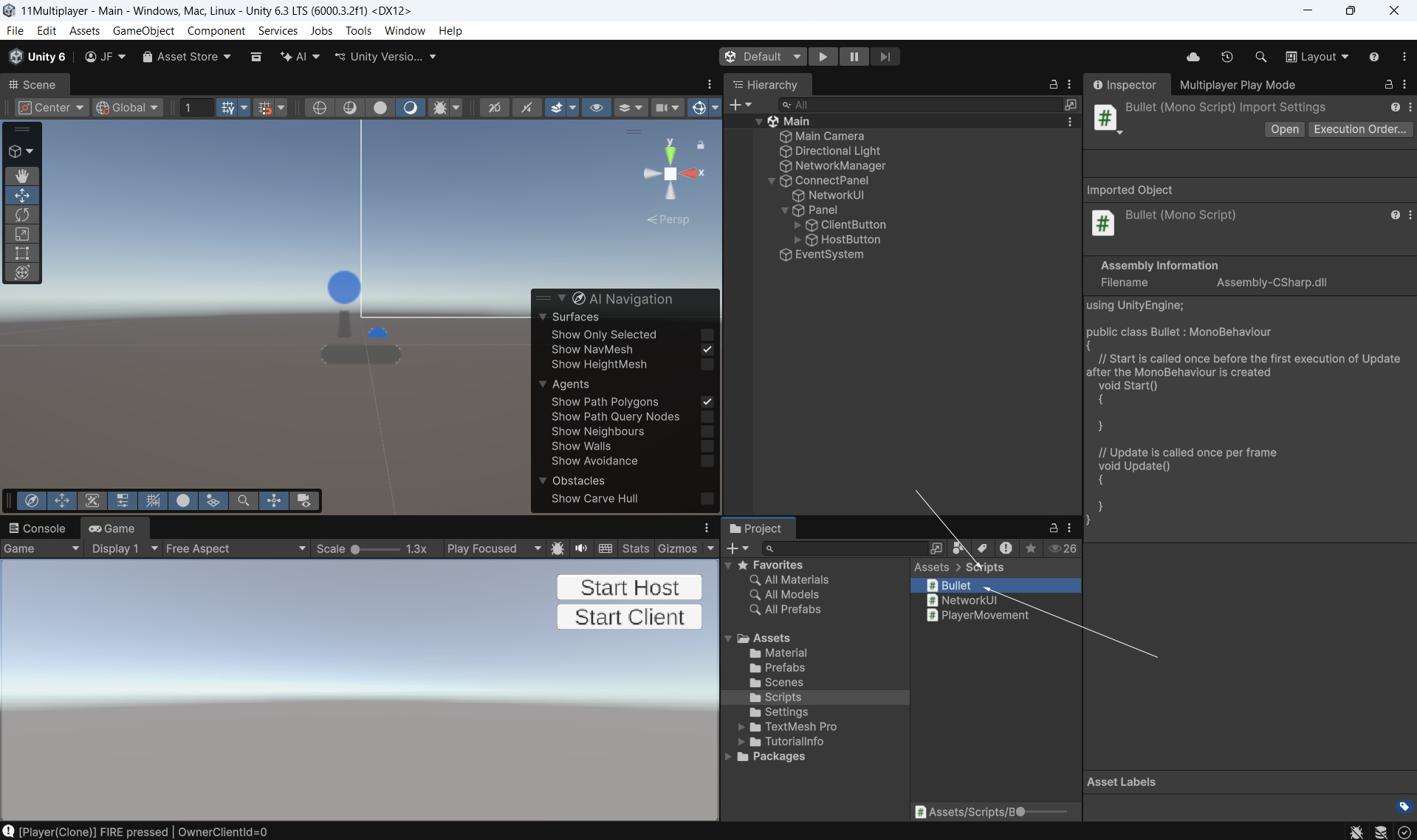This screenshot has width=1417, height=840.
Task: Open the Free Aspect dropdown
Action: (x=235, y=548)
